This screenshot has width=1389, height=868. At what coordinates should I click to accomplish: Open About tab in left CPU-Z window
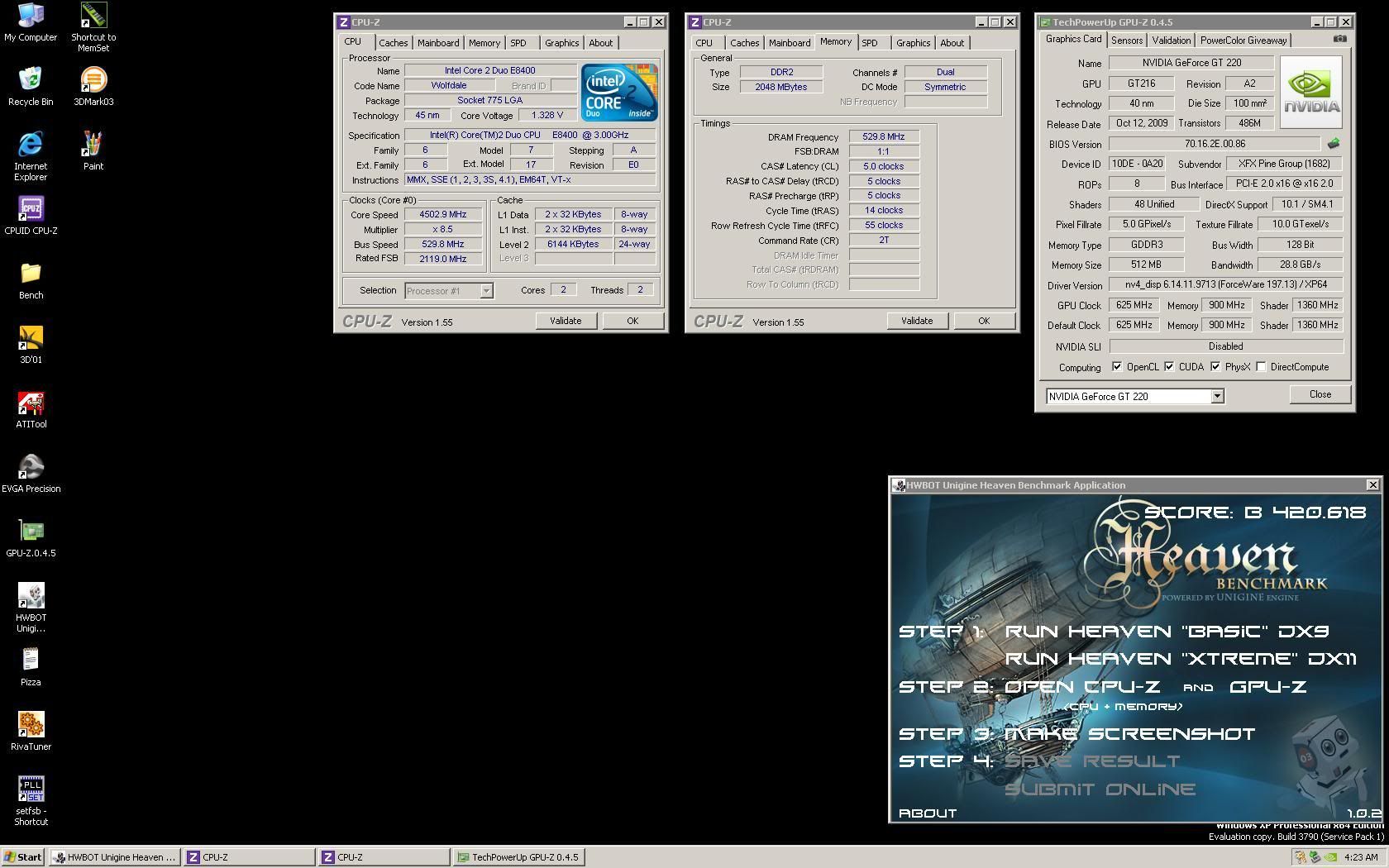[x=601, y=43]
